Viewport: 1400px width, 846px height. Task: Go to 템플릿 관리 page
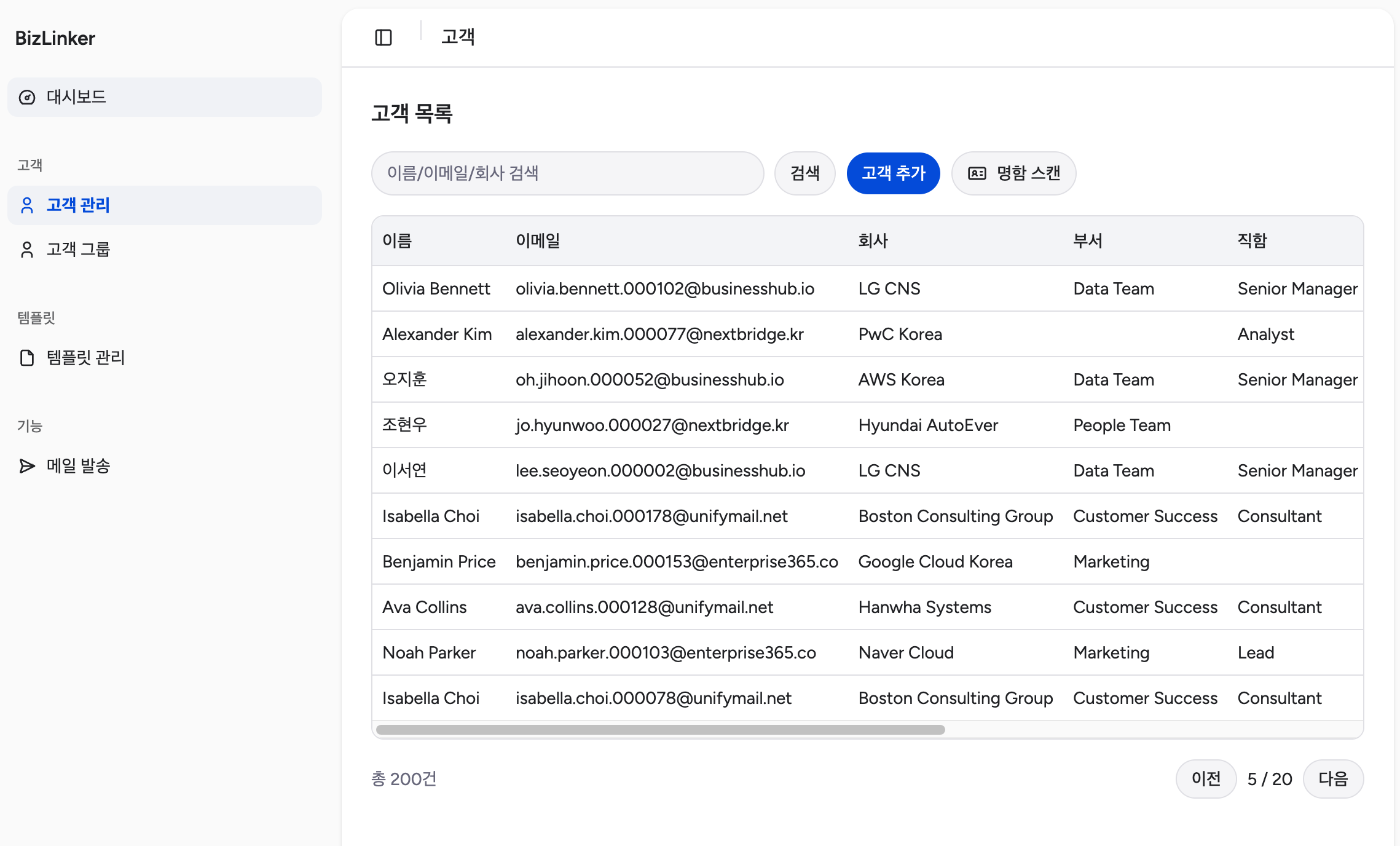pos(86,358)
